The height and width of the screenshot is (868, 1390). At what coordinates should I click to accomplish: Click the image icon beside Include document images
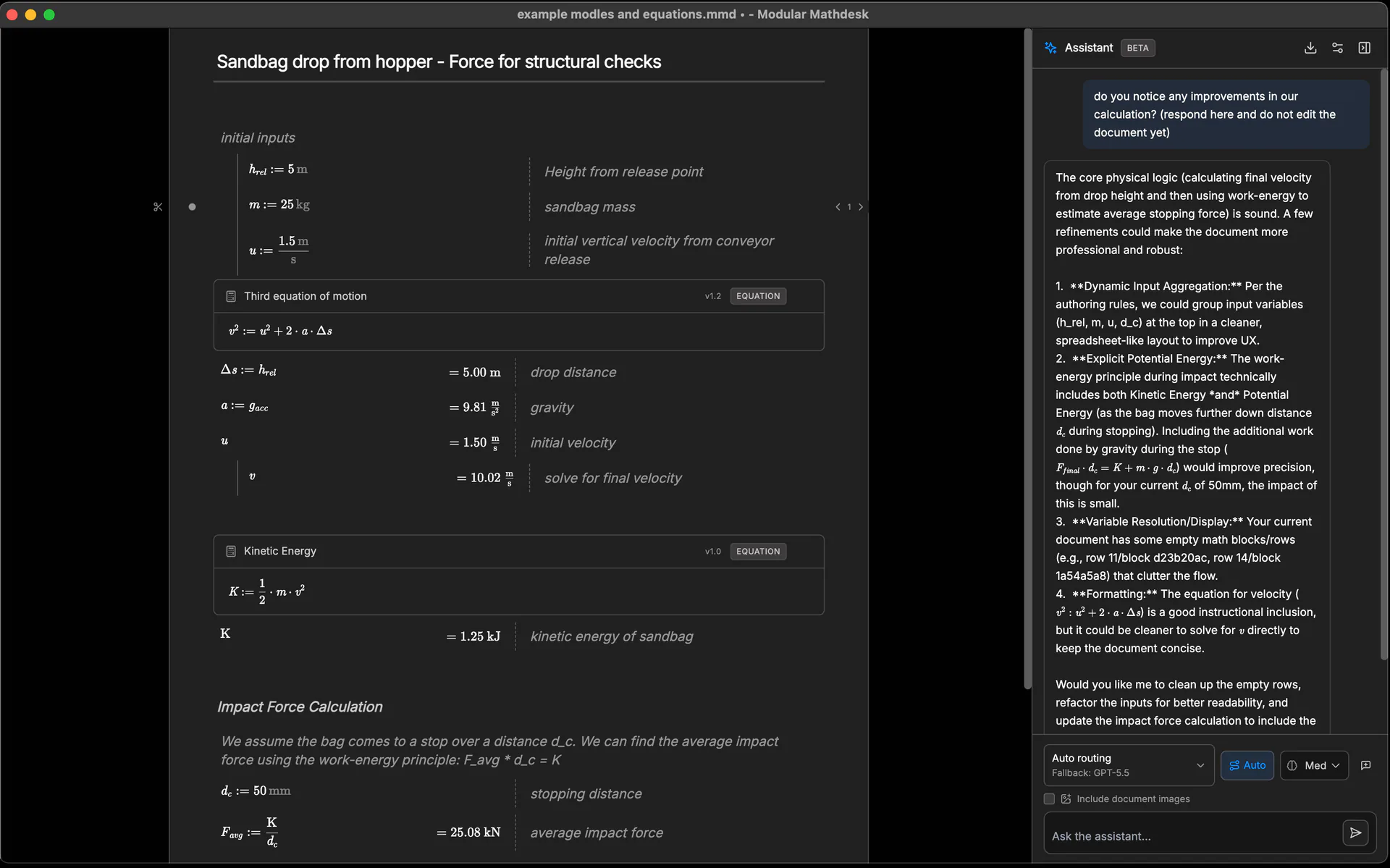point(1066,799)
